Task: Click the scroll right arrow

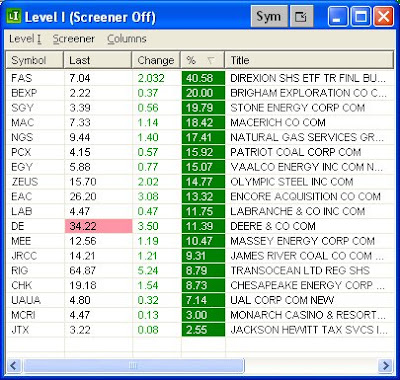Action: pos(386,365)
